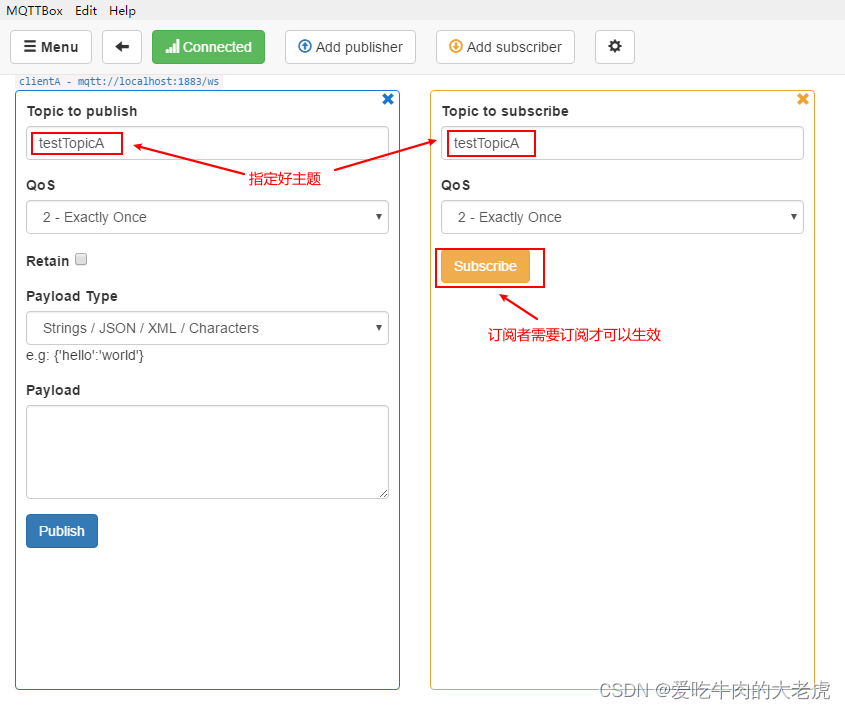
Task: Click the Payload textarea resize handle
Action: 383,493
